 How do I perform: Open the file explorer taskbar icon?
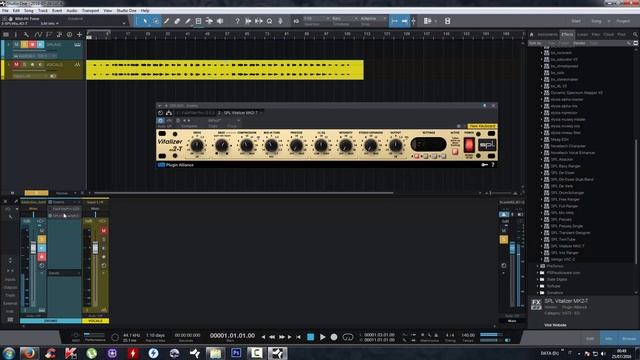(x=215, y=353)
